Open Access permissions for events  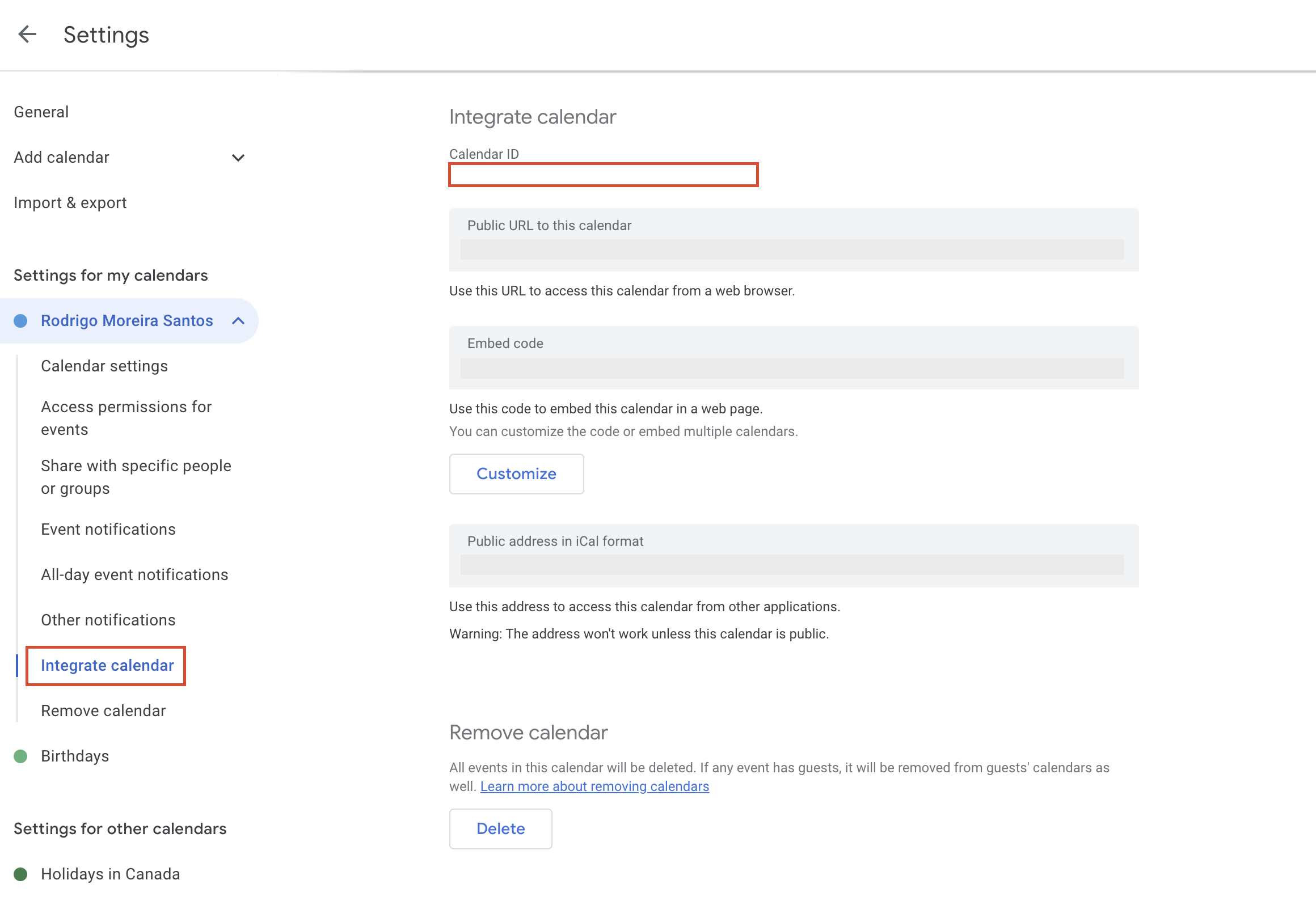126,418
